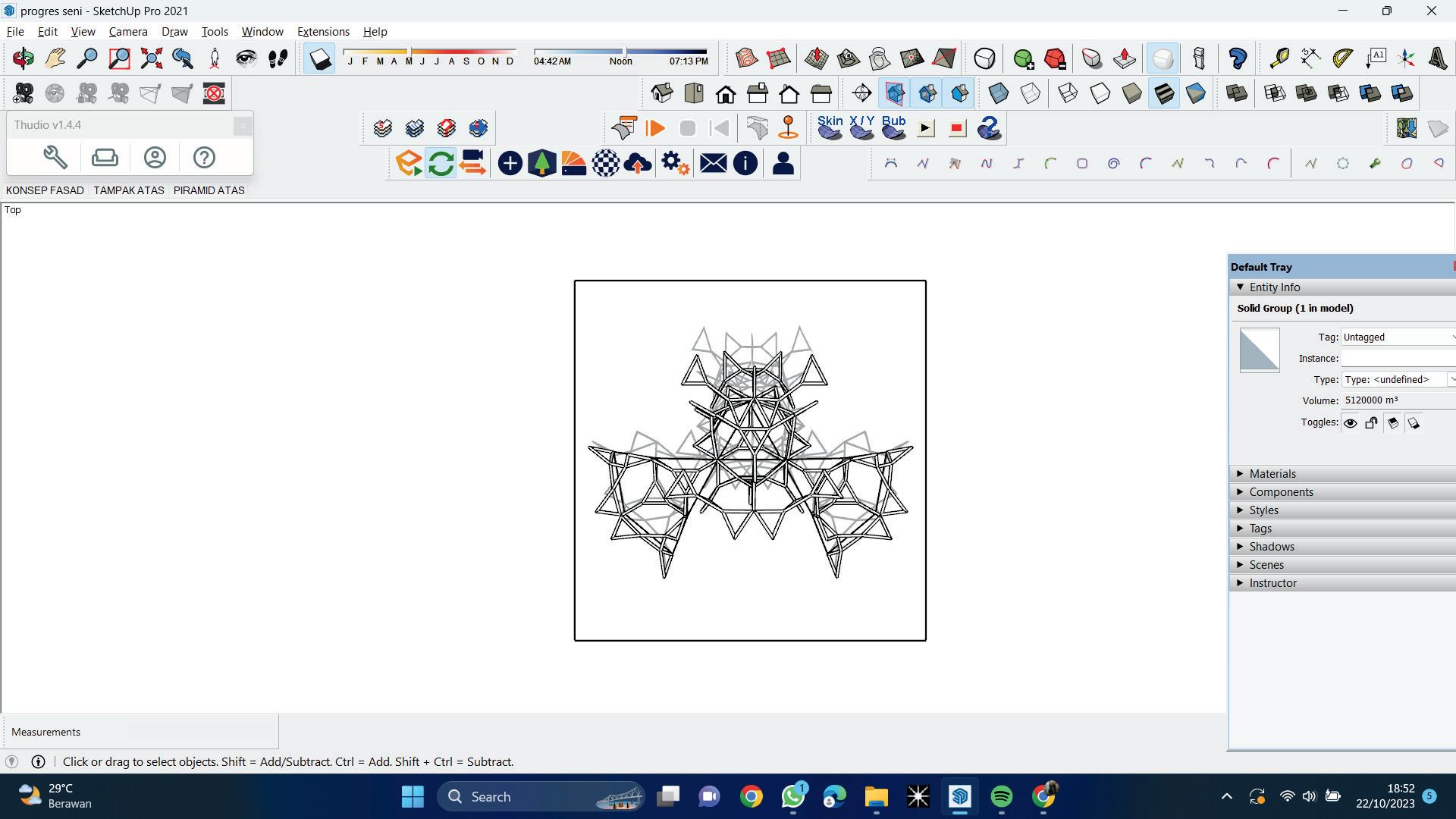
Task: Expand the Shadows panel
Action: (1271, 547)
